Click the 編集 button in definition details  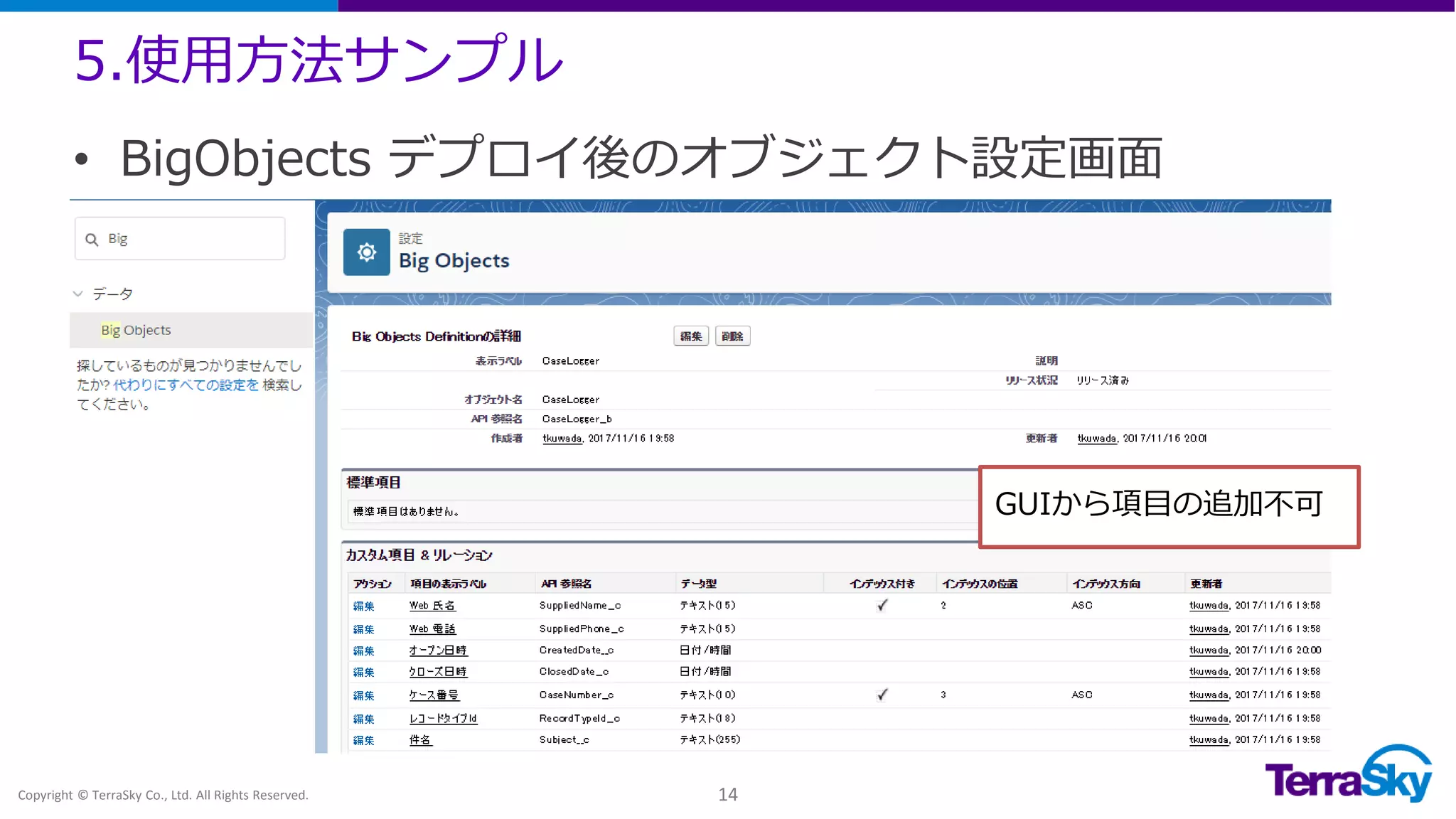[x=691, y=336]
